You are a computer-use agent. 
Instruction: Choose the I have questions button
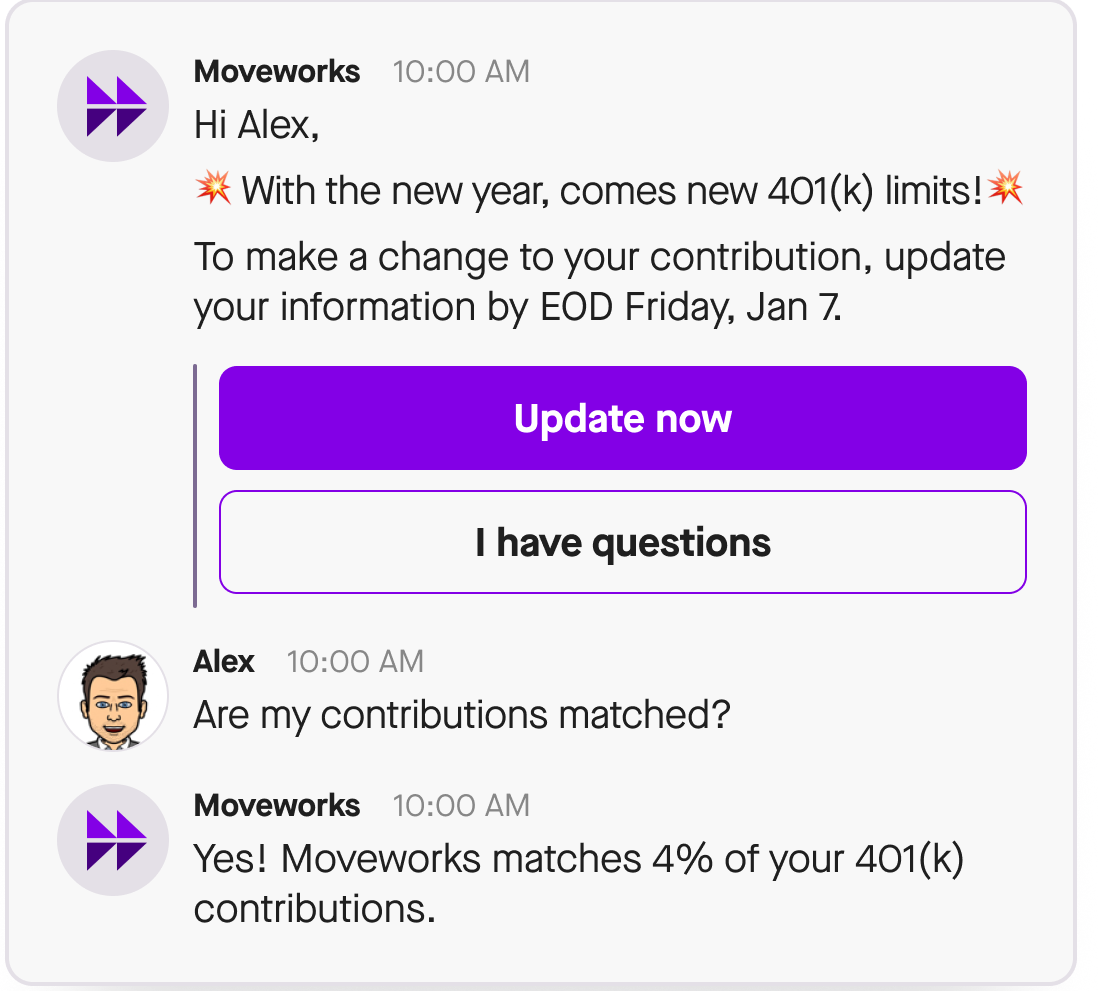[x=622, y=542]
